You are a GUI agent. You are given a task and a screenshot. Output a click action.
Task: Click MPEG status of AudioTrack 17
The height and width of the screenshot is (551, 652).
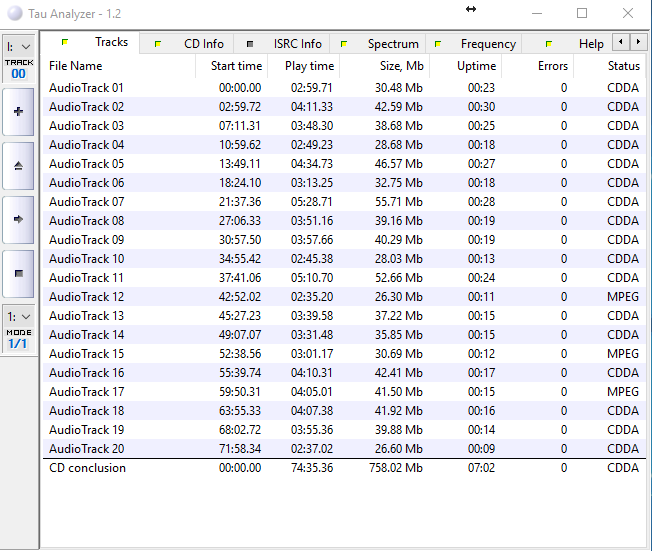(622, 392)
